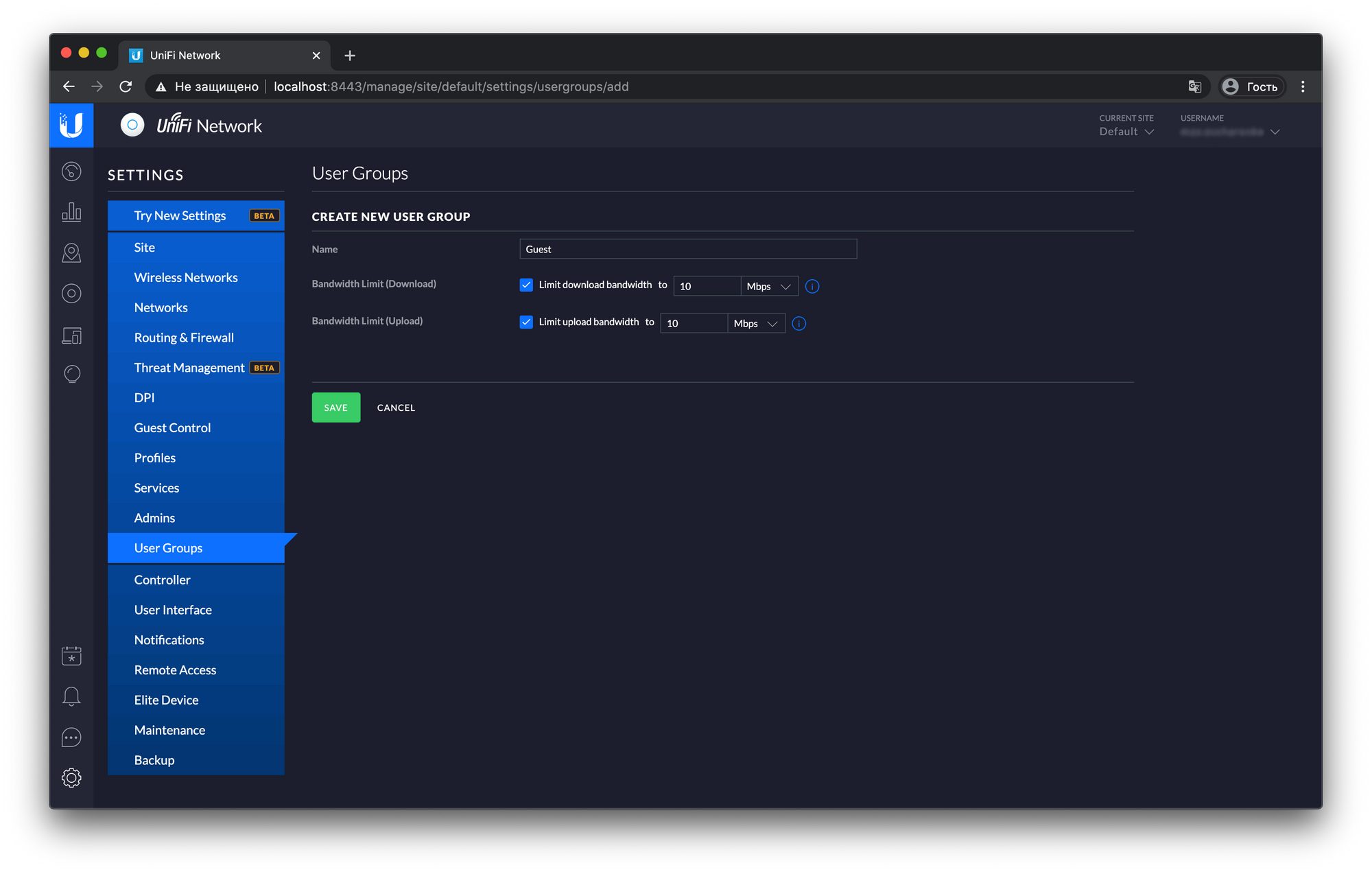Screen dimensions: 1372x874
Task: Click the not secure warning icon
Action: 161,86
